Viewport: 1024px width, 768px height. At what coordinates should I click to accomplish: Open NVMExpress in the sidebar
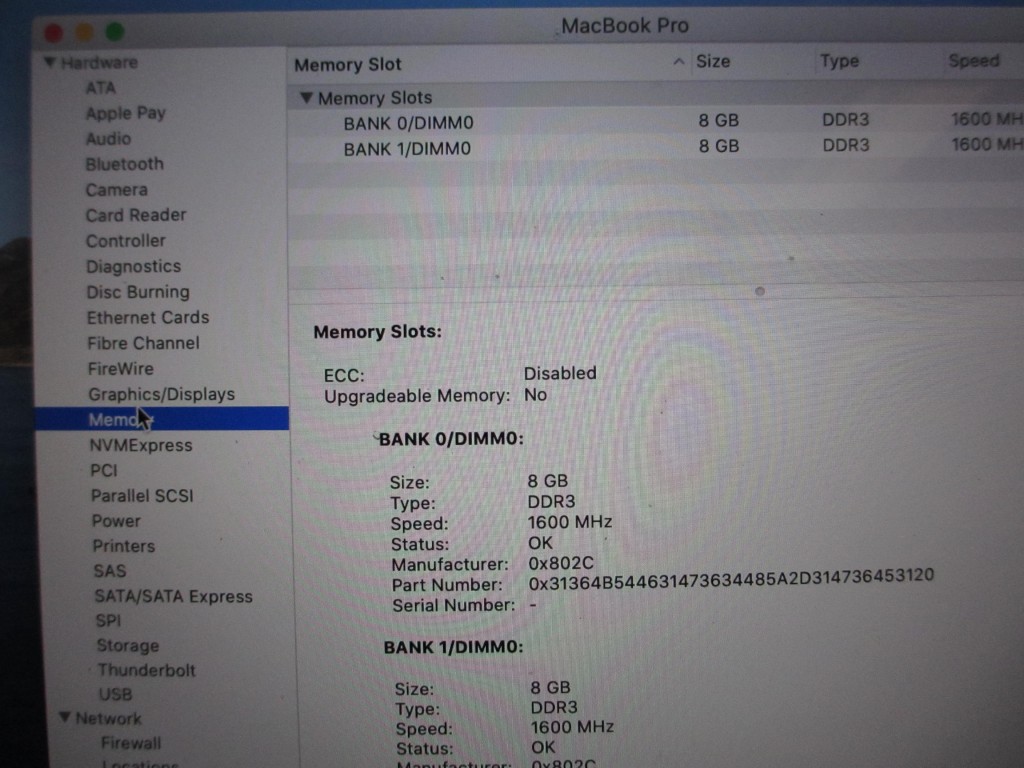point(141,445)
